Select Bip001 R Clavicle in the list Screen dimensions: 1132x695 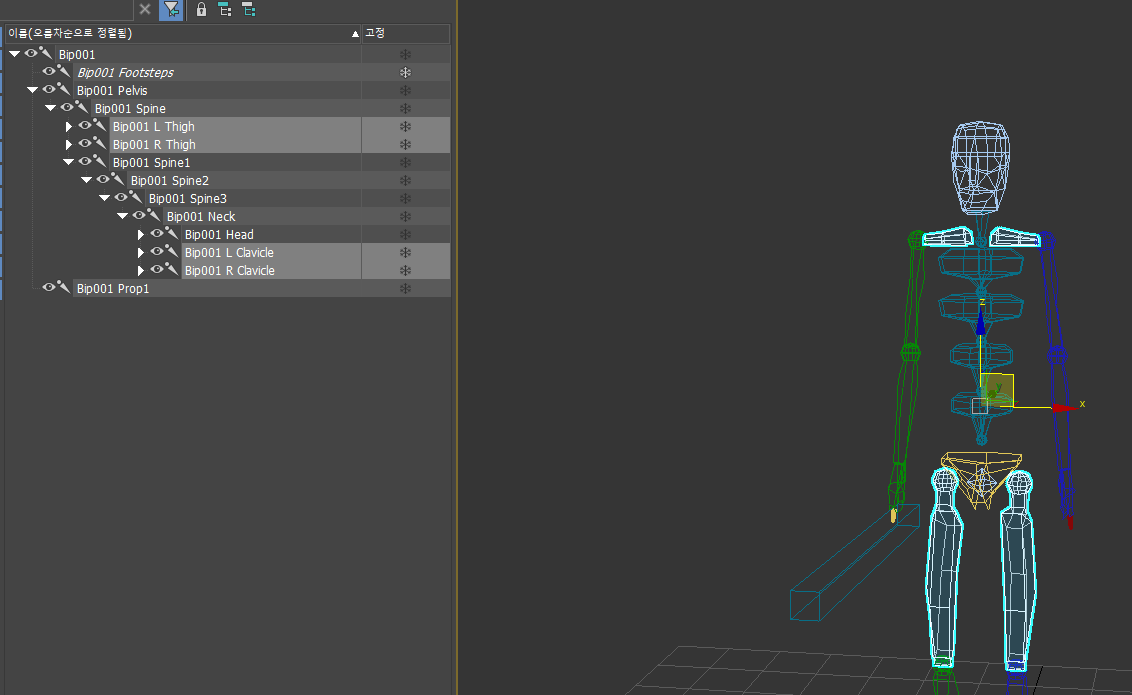[229, 271]
